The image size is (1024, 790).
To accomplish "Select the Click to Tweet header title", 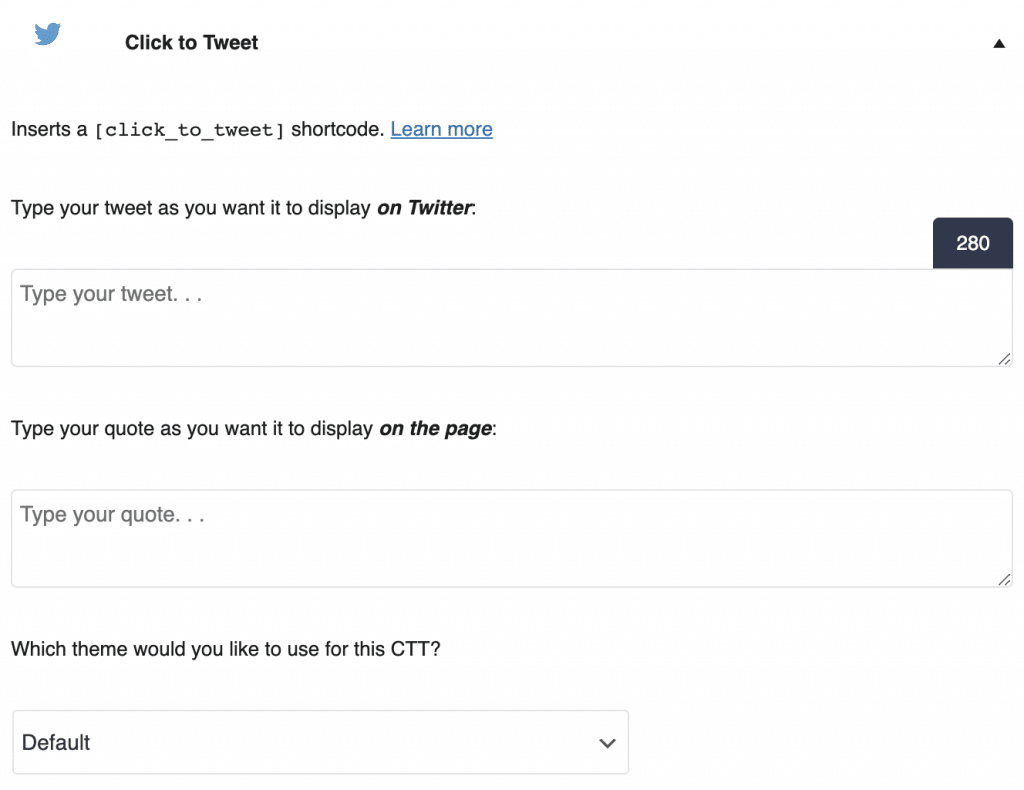I will (191, 42).
